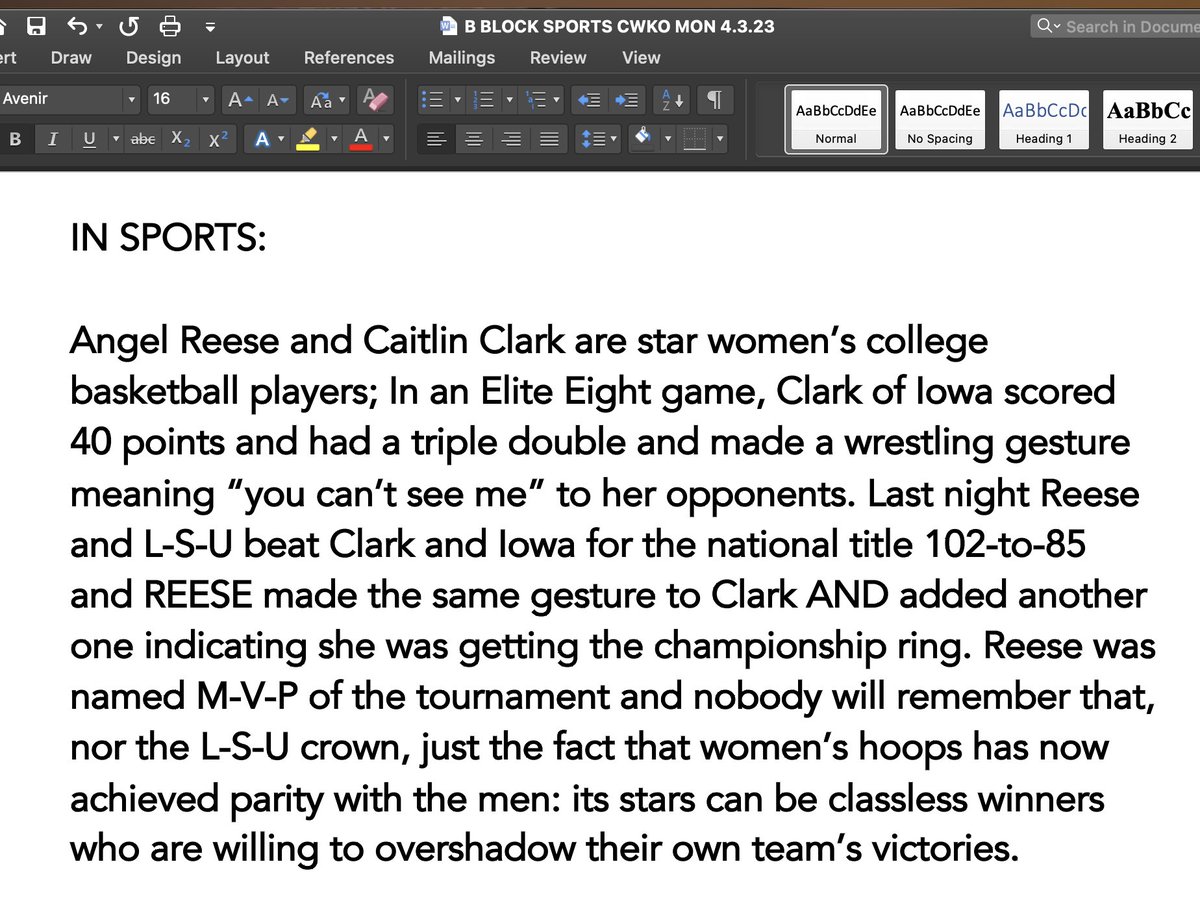
Task: Switch to the Draw tab
Action: pos(71,58)
